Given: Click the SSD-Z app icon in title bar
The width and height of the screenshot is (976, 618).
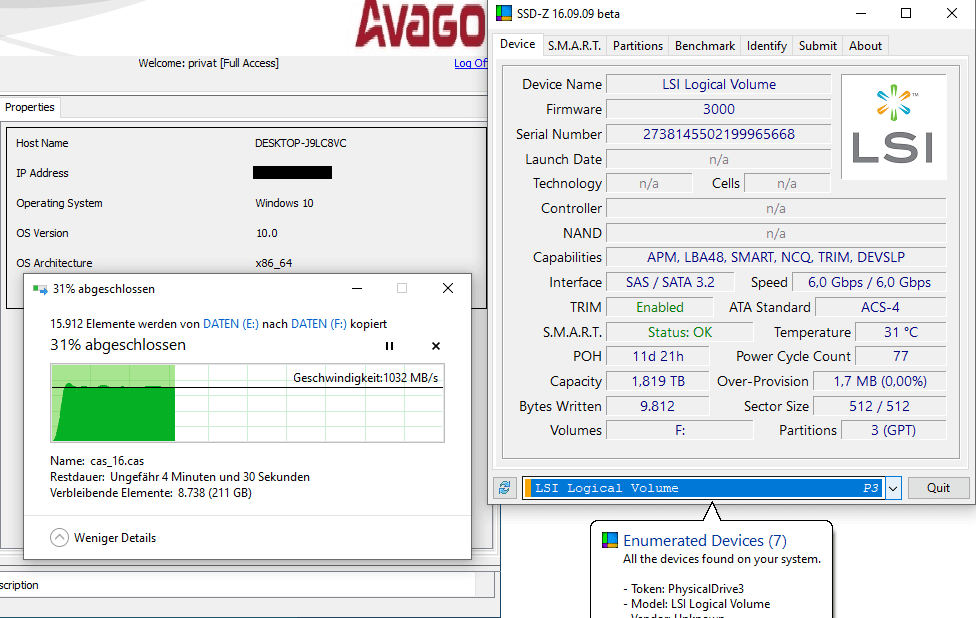Looking at the screenshot, I should (x=504, y=13).
